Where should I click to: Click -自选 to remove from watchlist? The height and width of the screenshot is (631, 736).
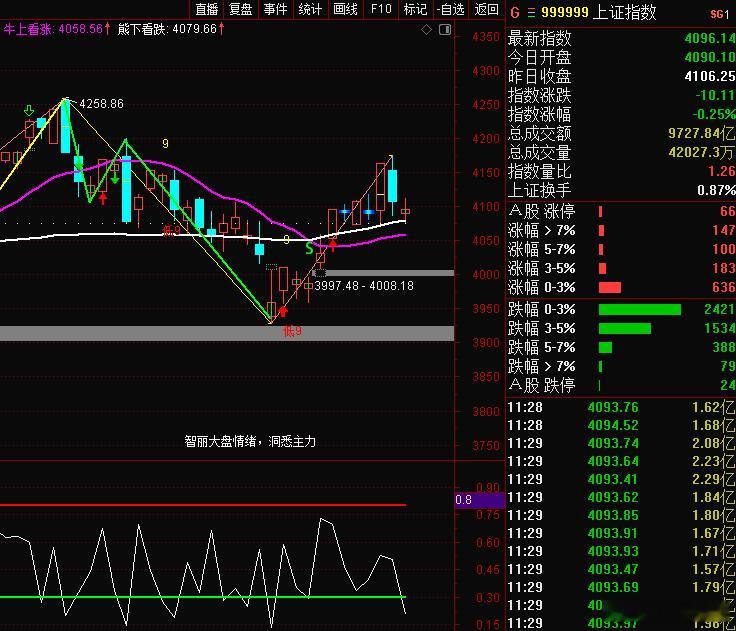coord(451,9)
